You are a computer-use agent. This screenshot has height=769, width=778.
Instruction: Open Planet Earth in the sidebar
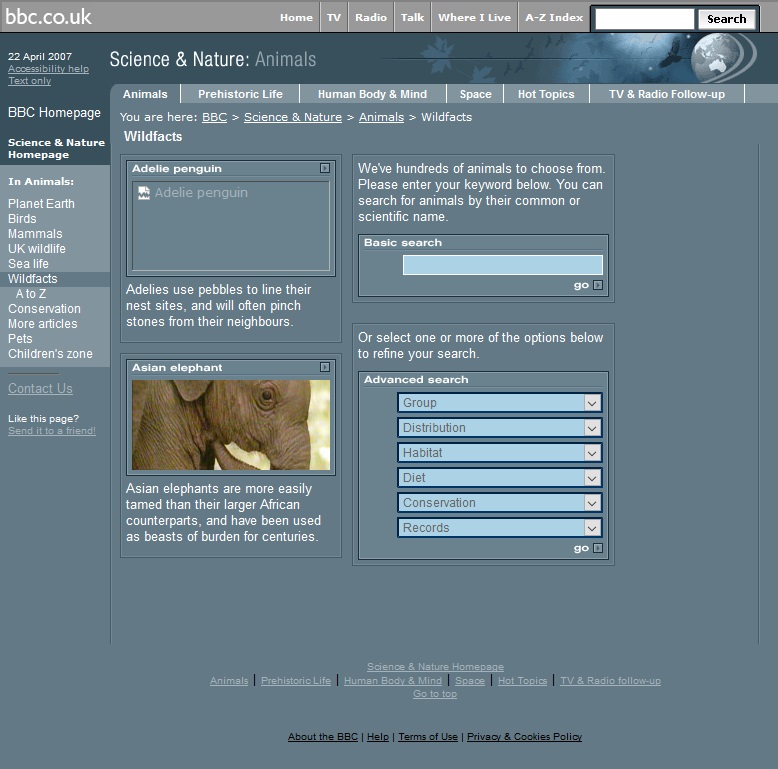pyautogui.click(x=41, y=204)
